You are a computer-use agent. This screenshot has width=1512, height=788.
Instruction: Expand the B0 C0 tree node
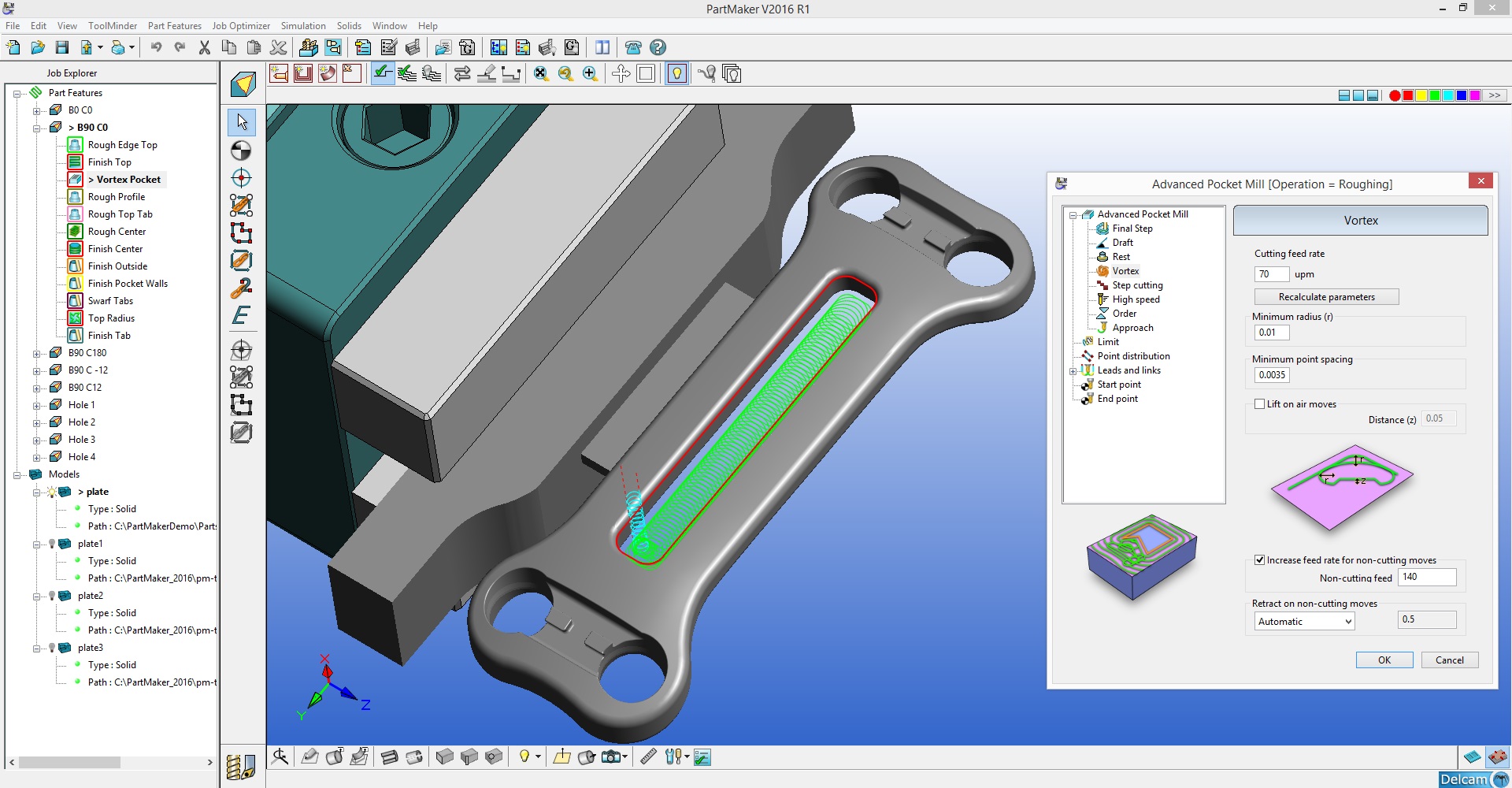tap(36, 110)
